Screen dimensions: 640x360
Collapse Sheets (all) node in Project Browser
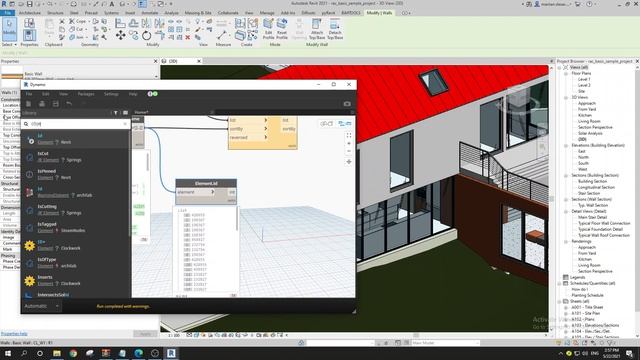(560, 301)
